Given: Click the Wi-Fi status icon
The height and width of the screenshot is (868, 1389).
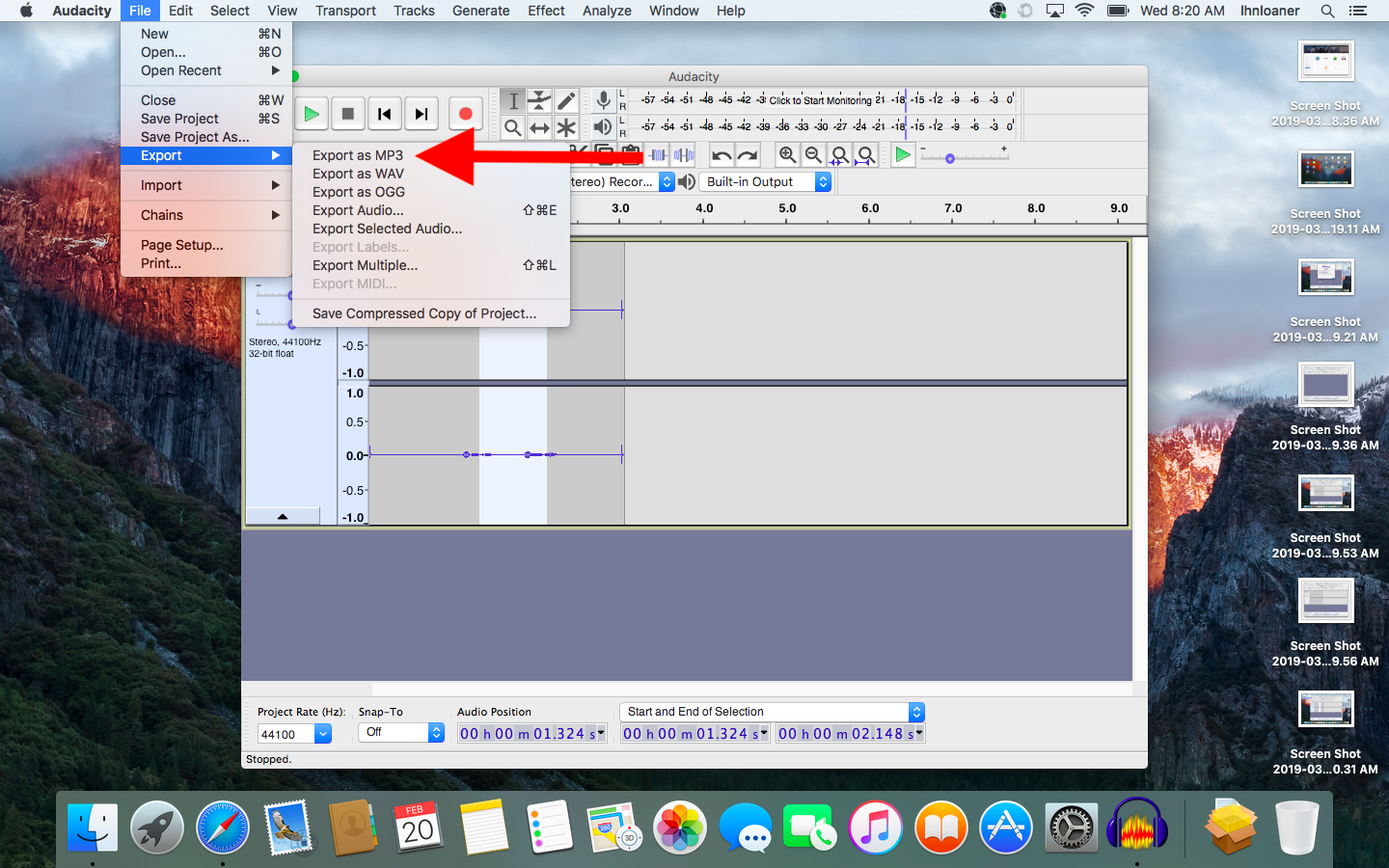Looking at the screenshot, I should tap(1084, 11).
